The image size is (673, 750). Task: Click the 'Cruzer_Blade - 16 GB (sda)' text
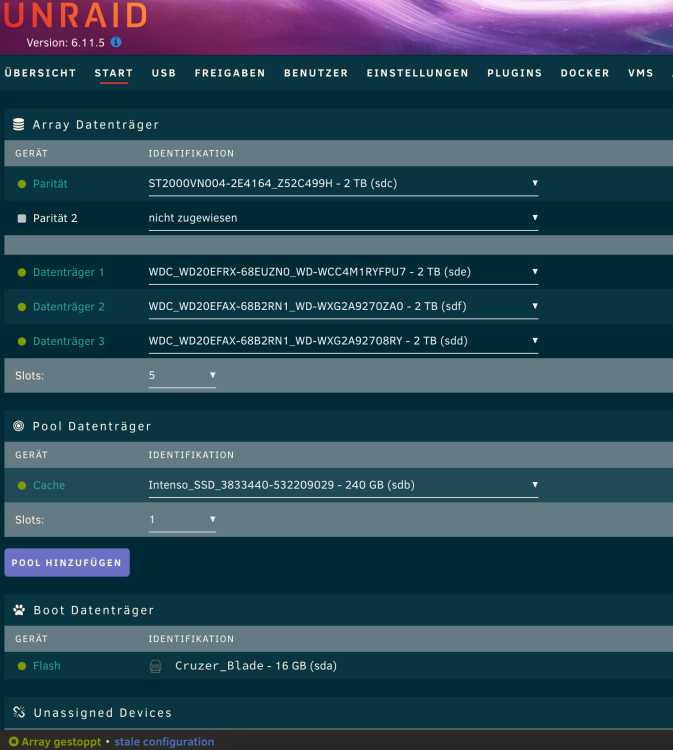(256, 666)
